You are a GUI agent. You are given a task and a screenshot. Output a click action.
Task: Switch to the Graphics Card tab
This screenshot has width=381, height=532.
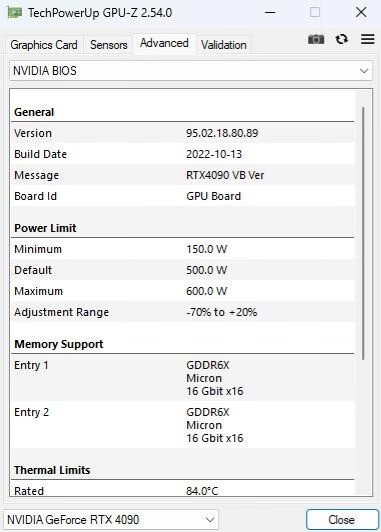click(44, 45)
